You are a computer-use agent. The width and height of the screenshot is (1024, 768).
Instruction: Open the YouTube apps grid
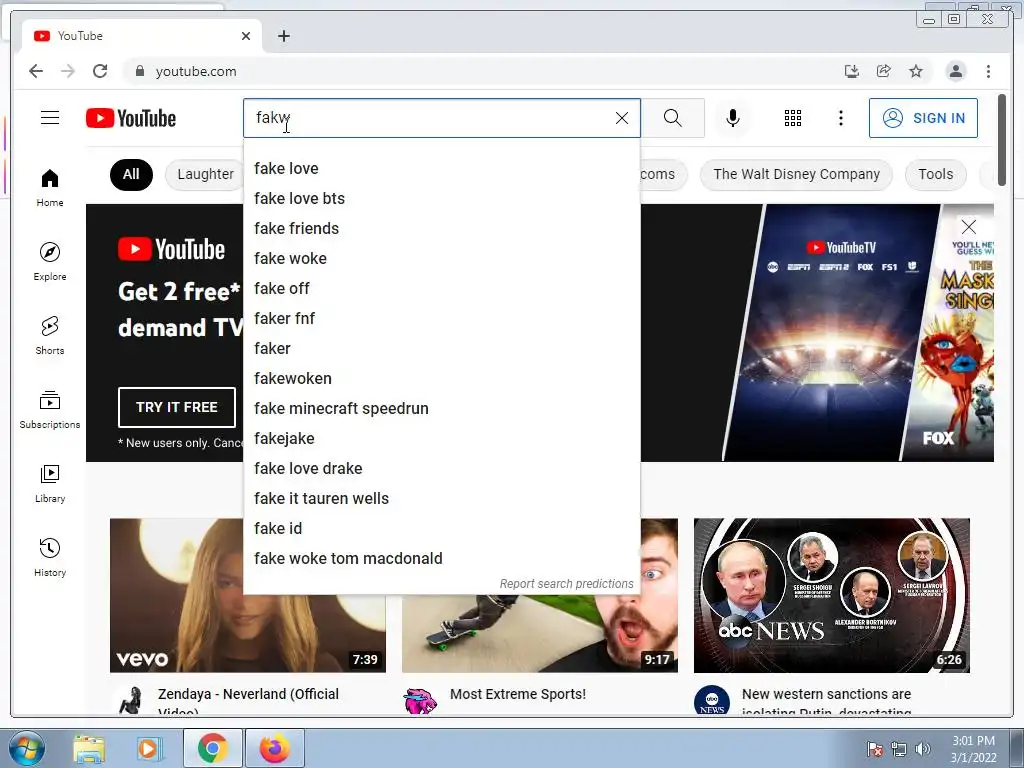click(x=793, y=118)
